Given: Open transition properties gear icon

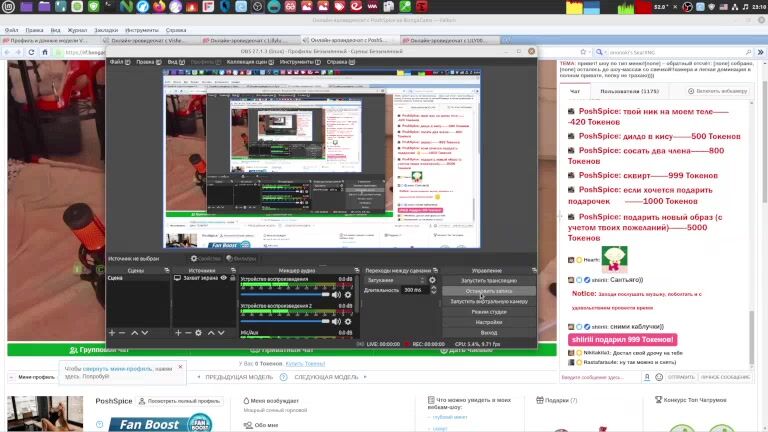Looking at the screenshot, I should 433,280.
